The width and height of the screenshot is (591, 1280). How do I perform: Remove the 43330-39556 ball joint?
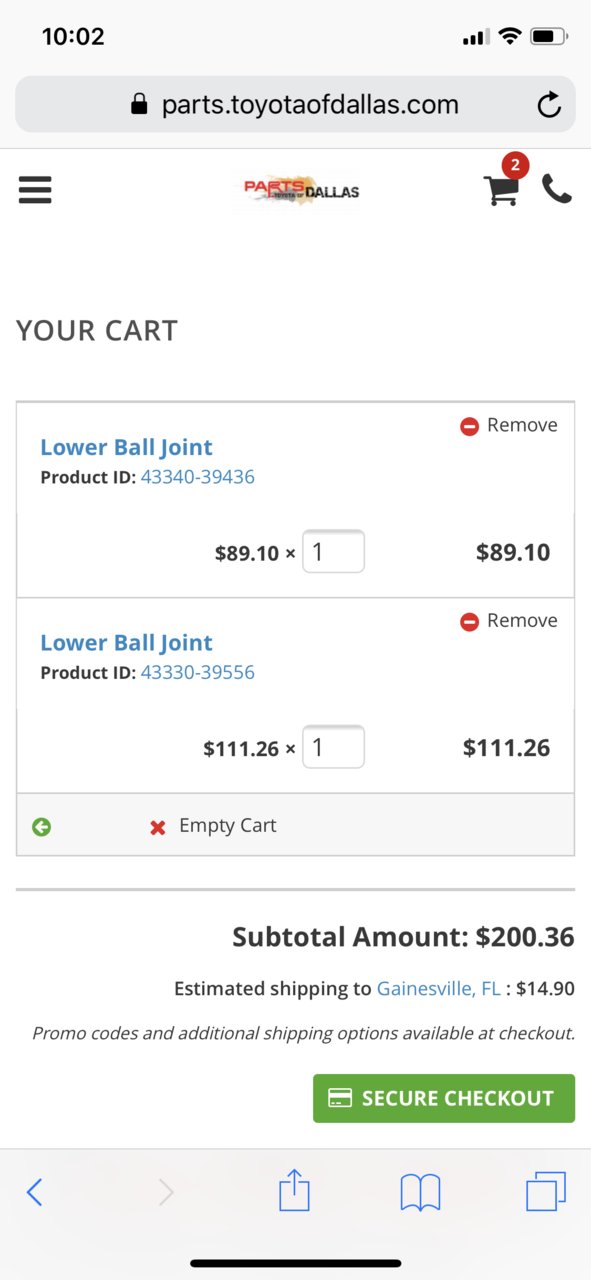coord(508,621)
